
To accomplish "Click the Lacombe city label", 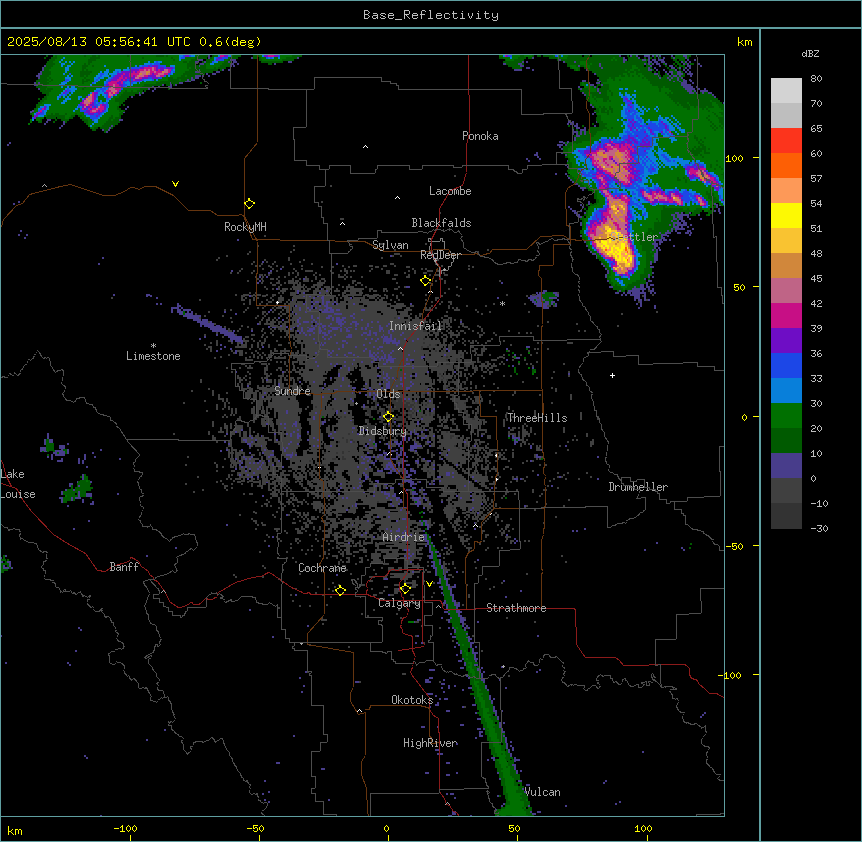I will 450,191.
